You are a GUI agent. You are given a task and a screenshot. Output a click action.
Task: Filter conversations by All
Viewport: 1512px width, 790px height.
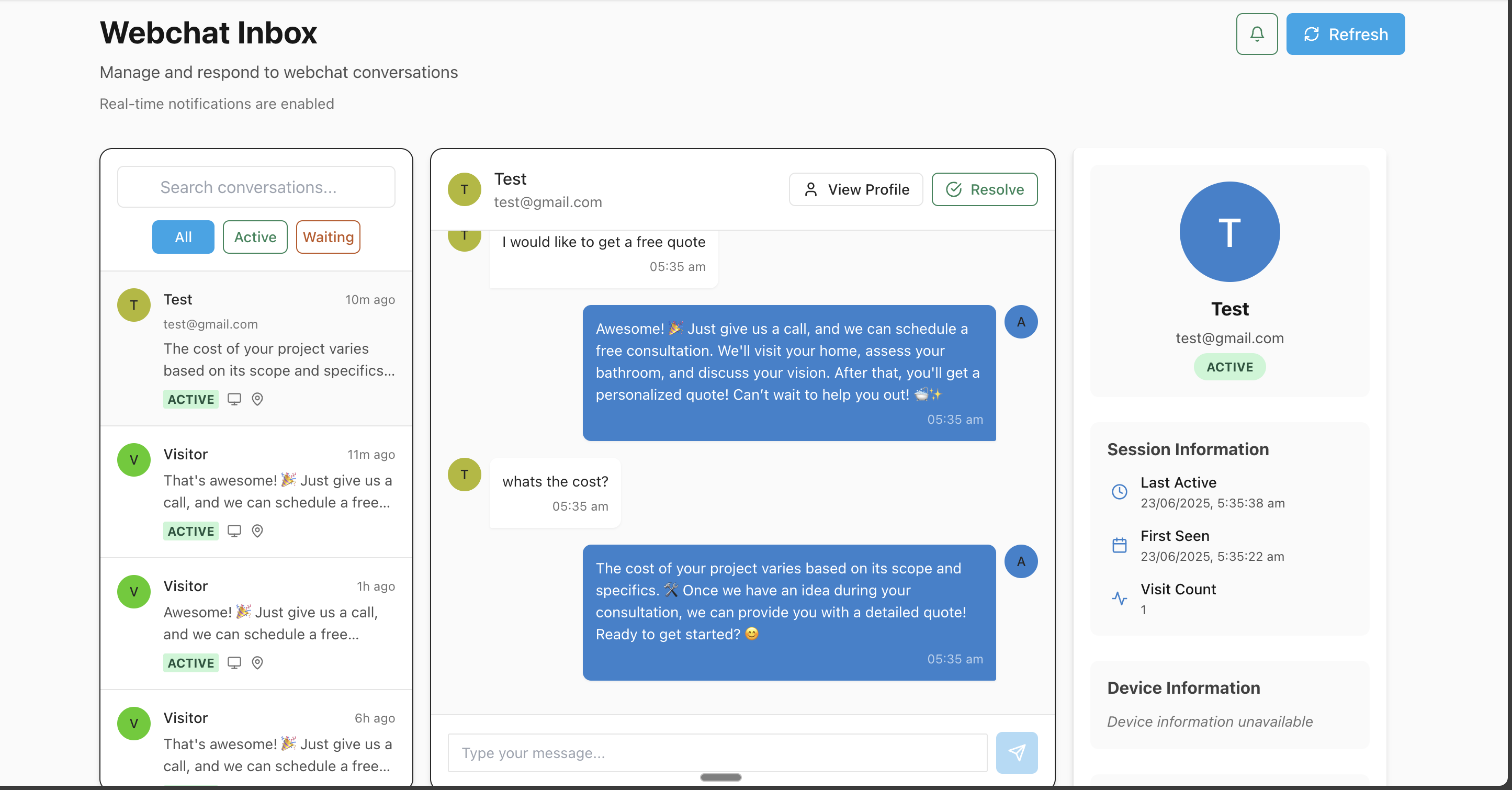click(183, 237)
